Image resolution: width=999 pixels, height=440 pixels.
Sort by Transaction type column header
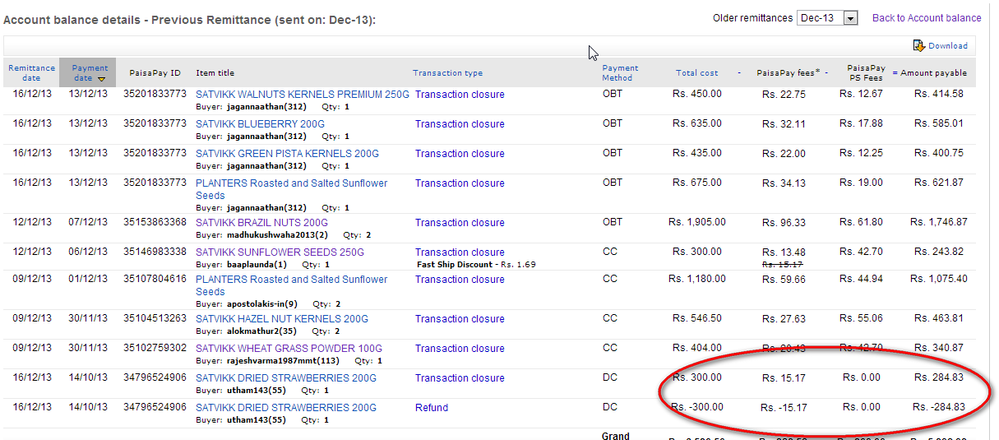point(447,73)
